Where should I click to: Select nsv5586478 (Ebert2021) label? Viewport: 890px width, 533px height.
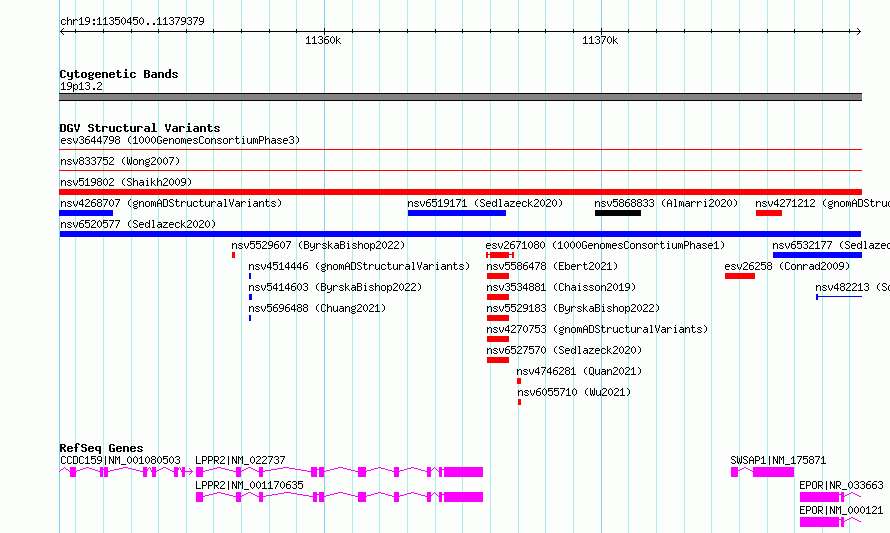pos(552,266)
